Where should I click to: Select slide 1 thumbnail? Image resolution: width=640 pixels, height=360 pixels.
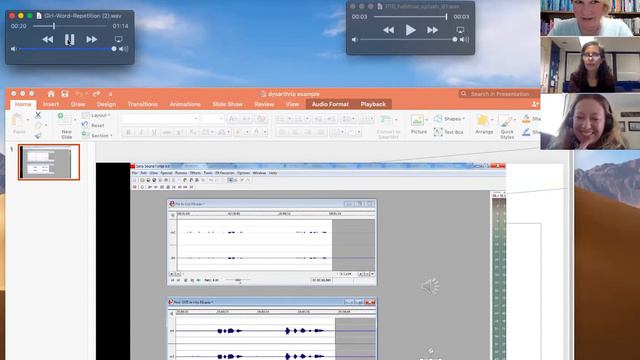(49, 162)
